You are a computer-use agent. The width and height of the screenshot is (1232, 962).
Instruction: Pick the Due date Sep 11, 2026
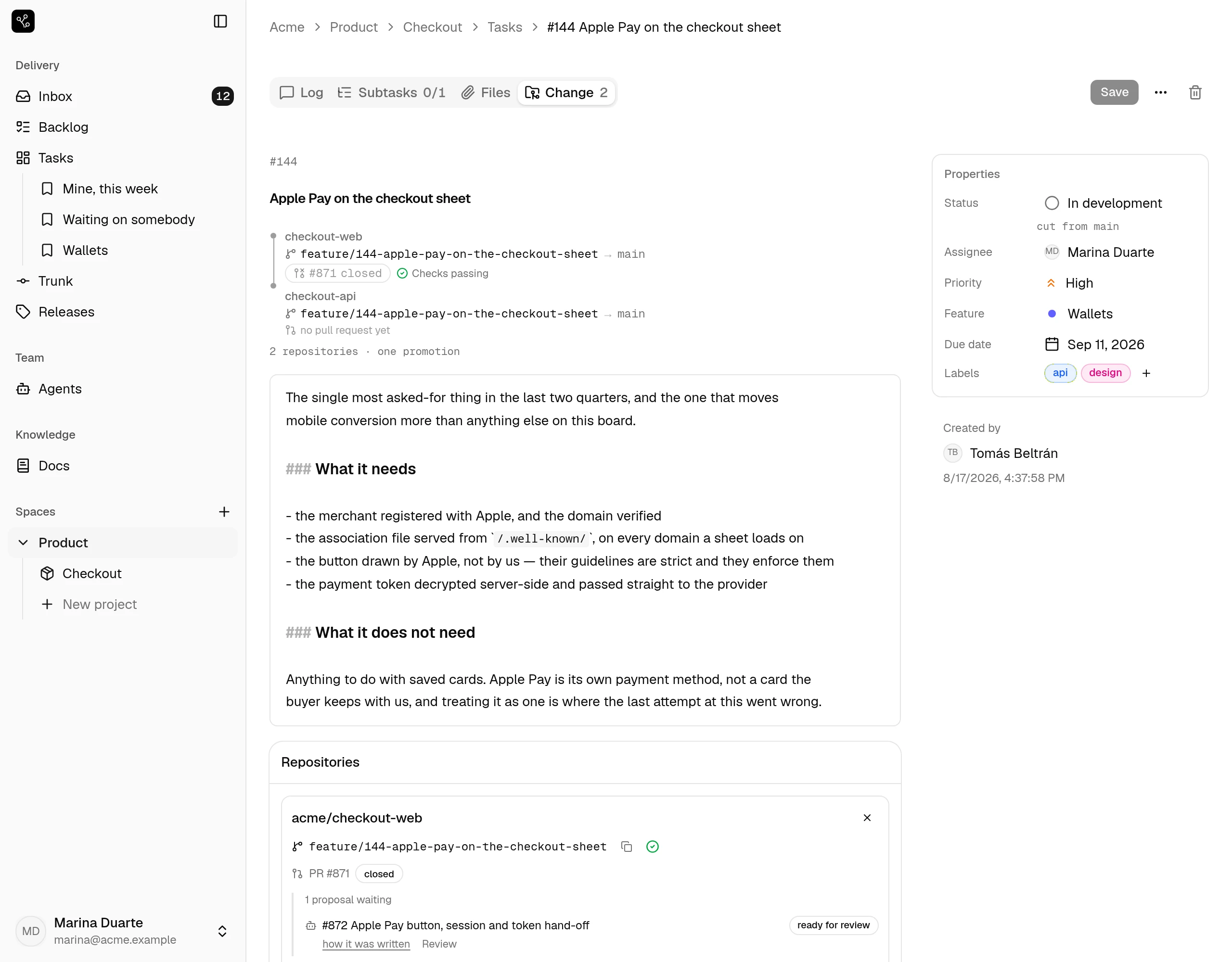(1094, 344)
